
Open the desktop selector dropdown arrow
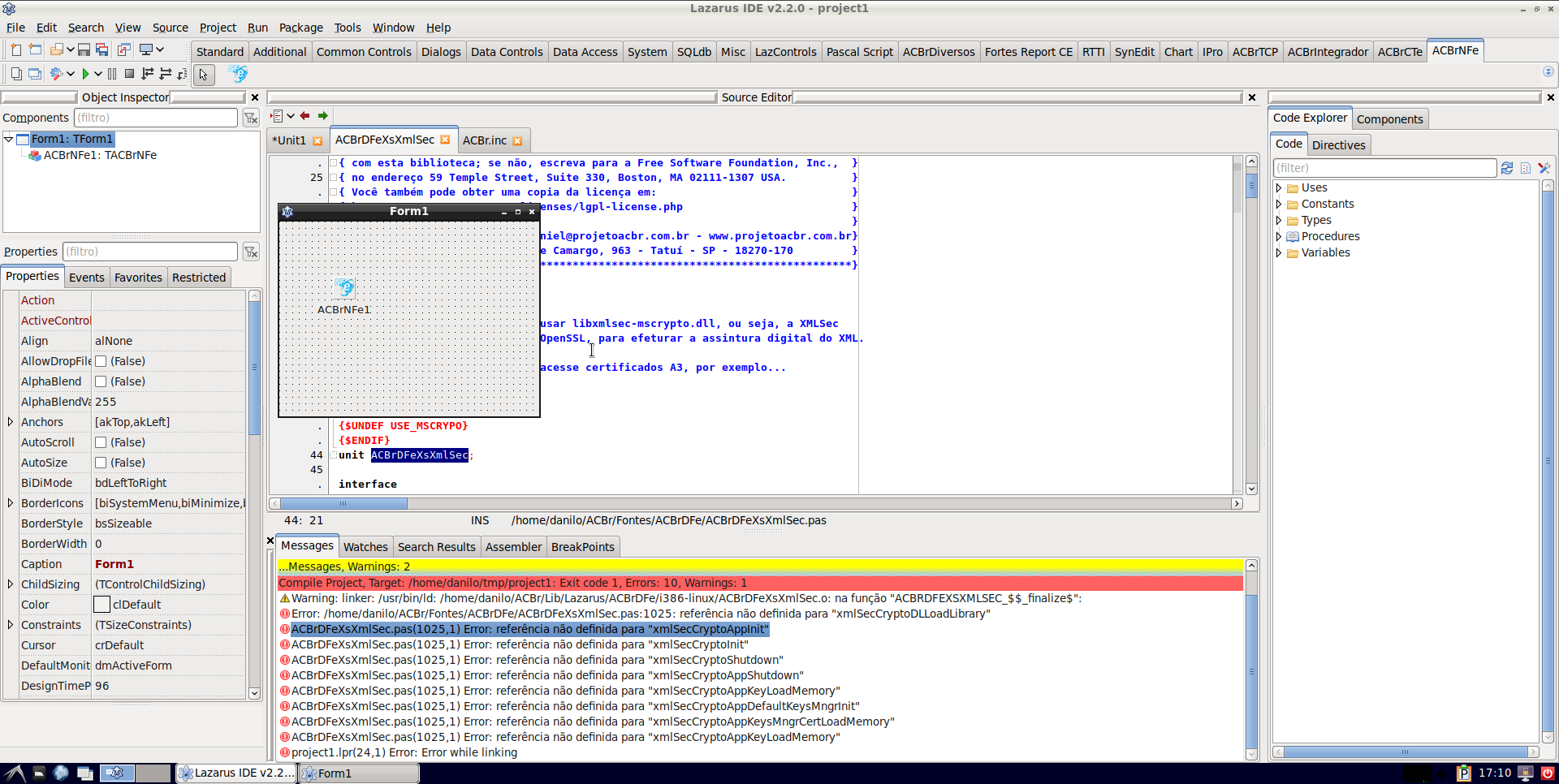pyautogui.click(x=160, y=50)
